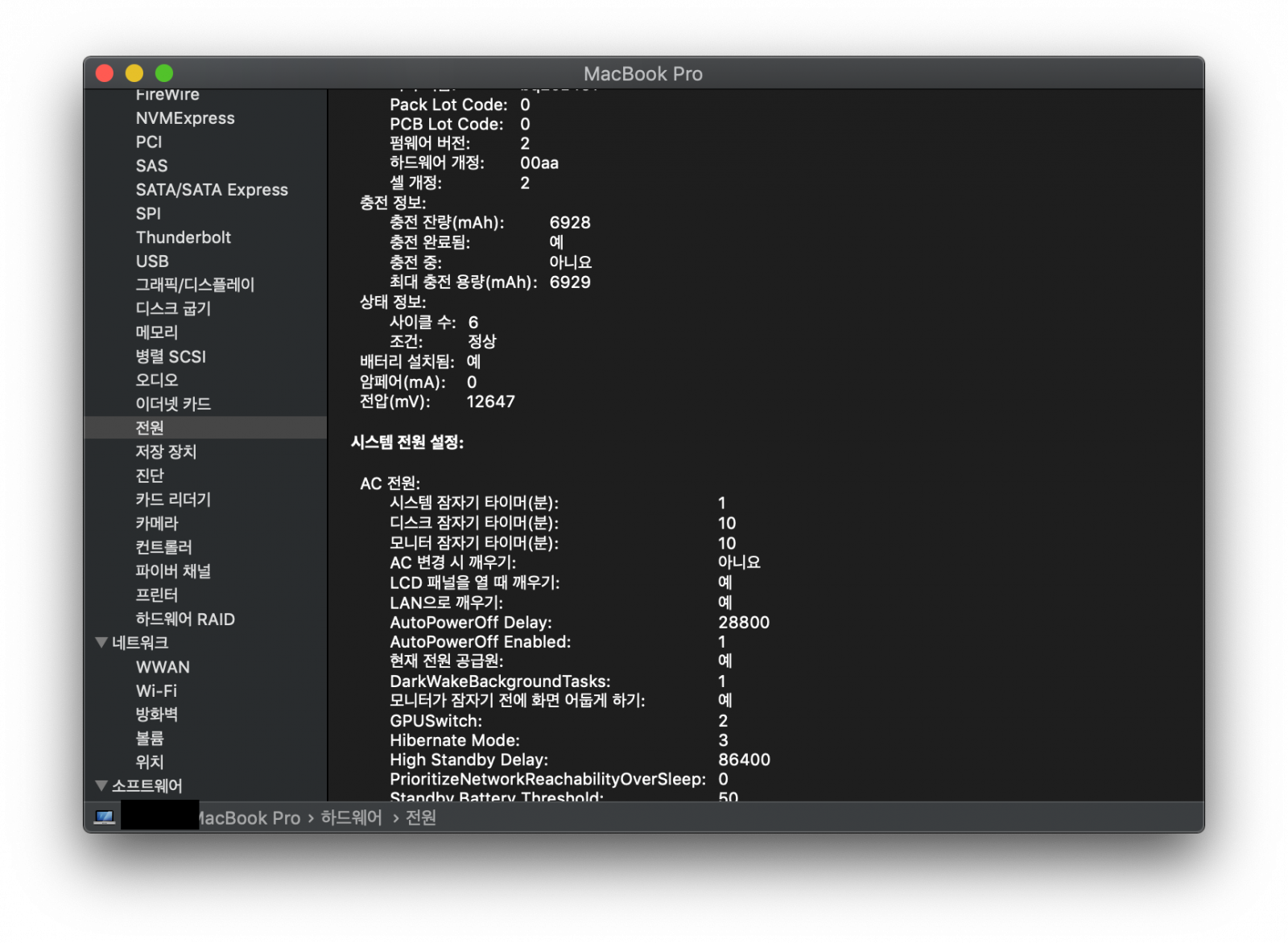This screenshot has height=943, width=1288.
Task: Select SATA/SATA Express entry
Action: pyautogui.click(x=212, y=190)
